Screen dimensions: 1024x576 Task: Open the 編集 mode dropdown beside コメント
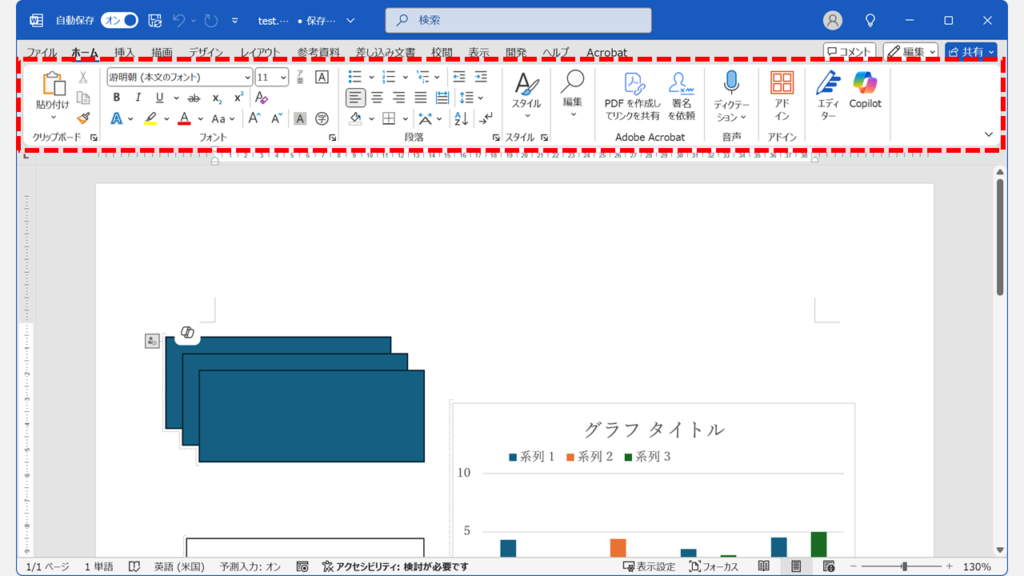coord(911,52)
